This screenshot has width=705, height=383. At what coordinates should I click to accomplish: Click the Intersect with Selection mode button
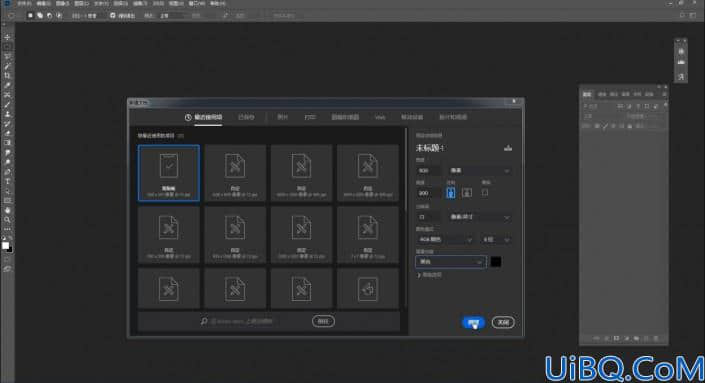coord(58,15)
